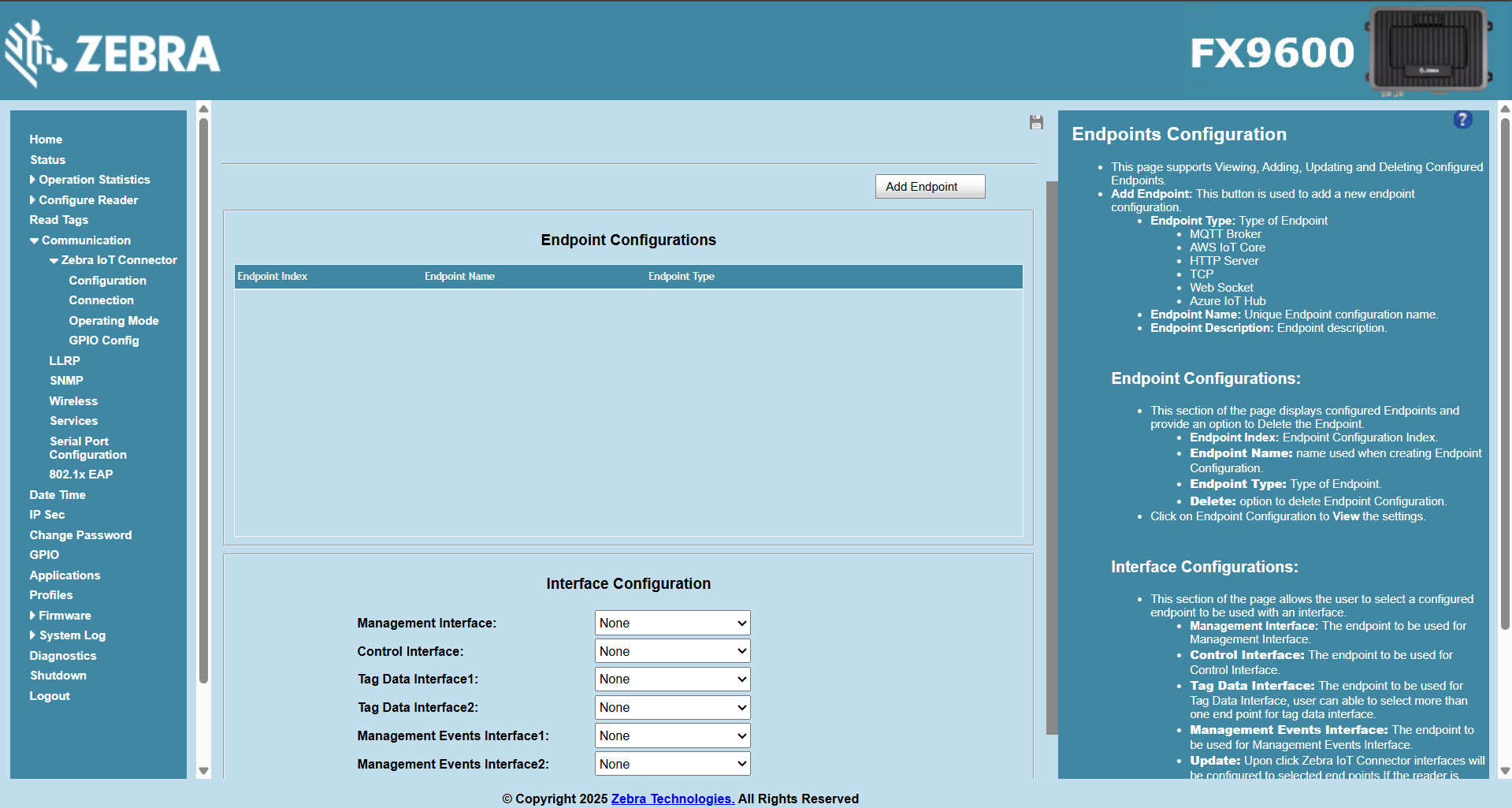The image size is (1512, 808).
Task: Collapse the Communication menu arrow
Action: [x=34, y=240]
